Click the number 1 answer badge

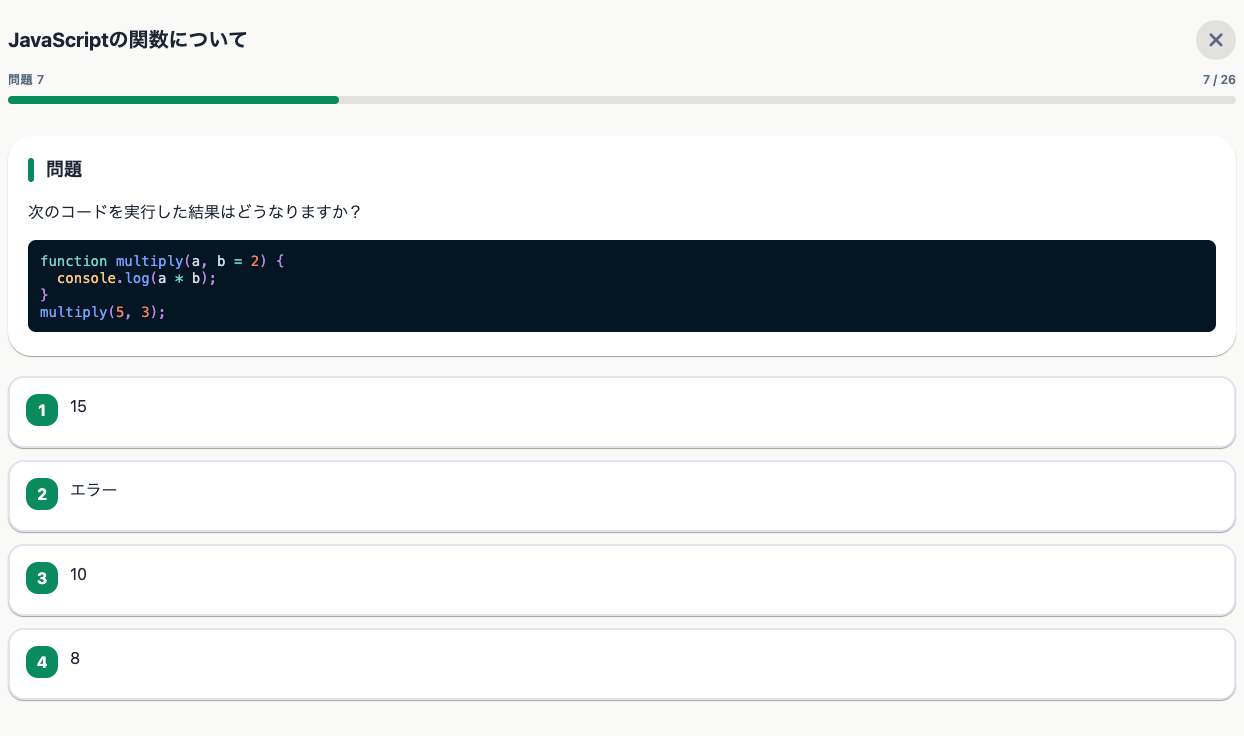pos(42,410)
